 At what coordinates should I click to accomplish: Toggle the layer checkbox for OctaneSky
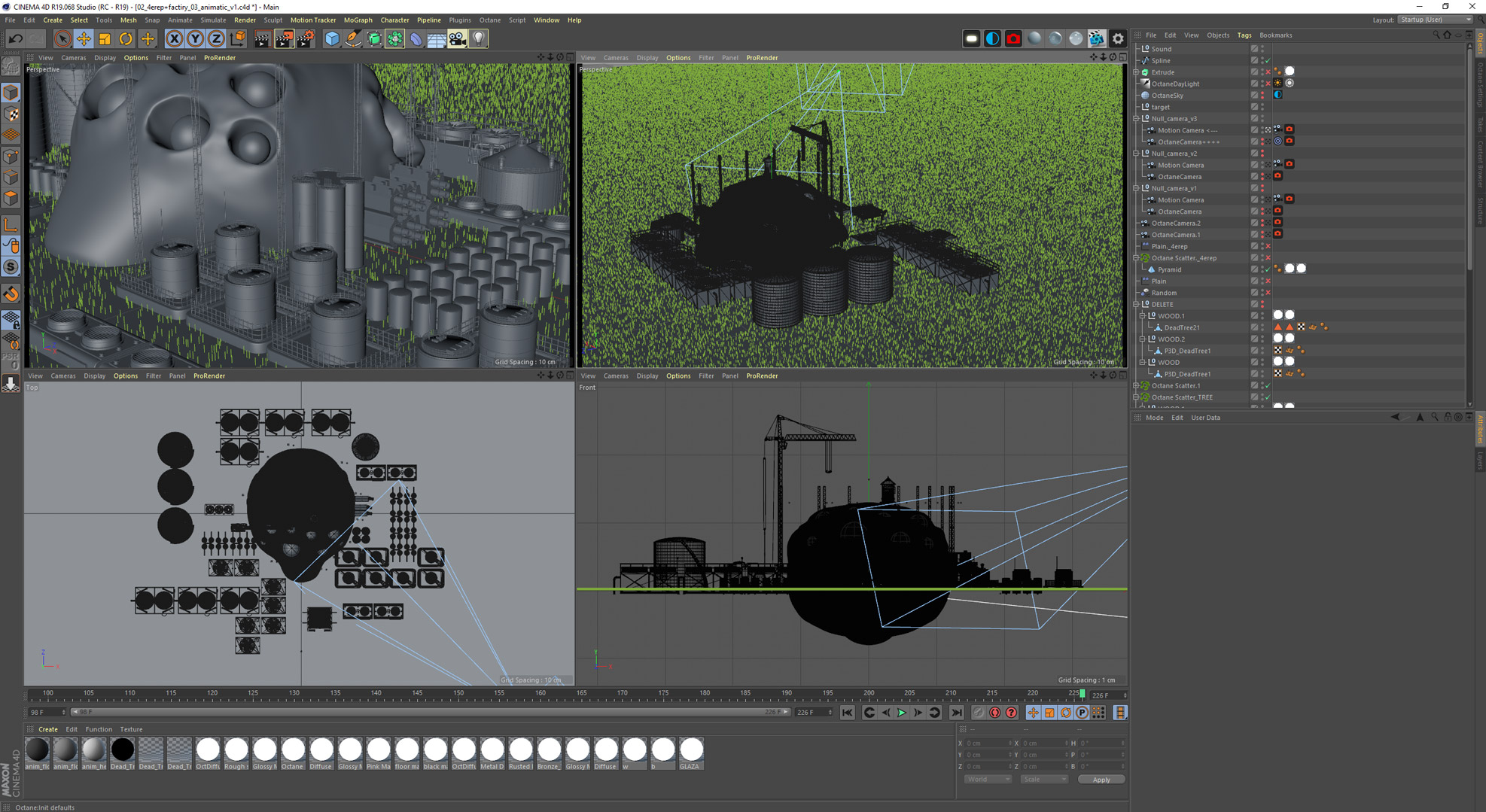(x=1254, y=96)
